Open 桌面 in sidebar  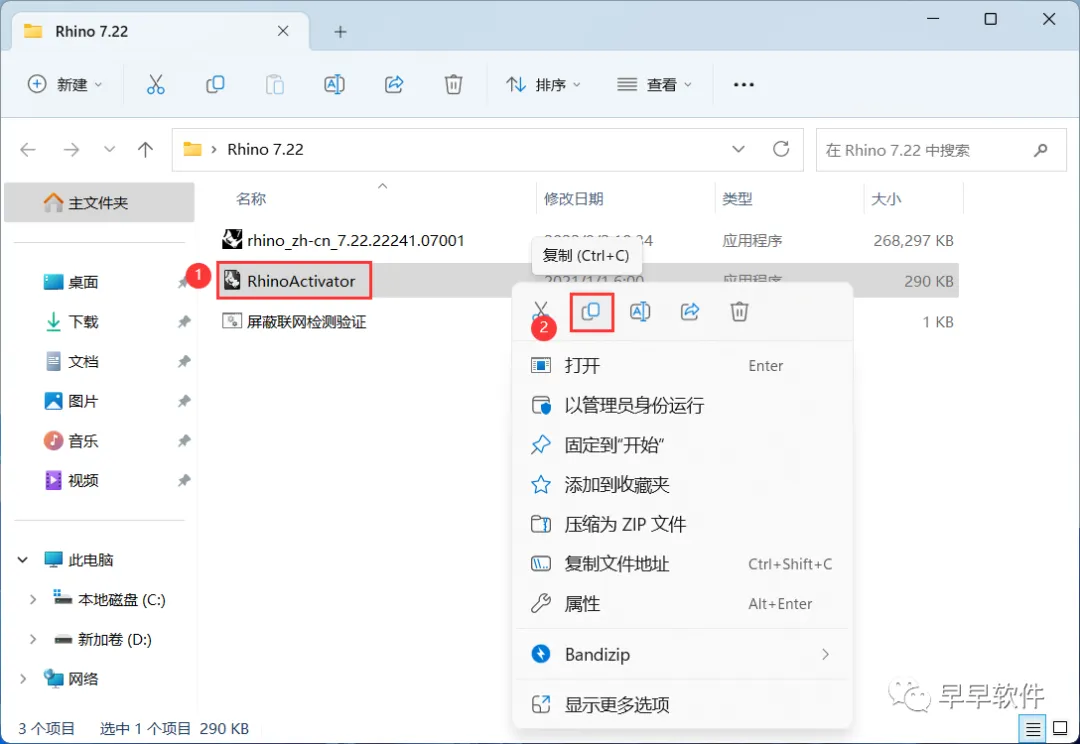pos(83,282)
